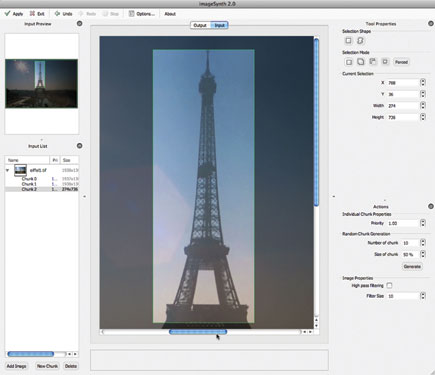435x375 pixels.
Task: Click the Number of chunk stepper
Action: 423,243
